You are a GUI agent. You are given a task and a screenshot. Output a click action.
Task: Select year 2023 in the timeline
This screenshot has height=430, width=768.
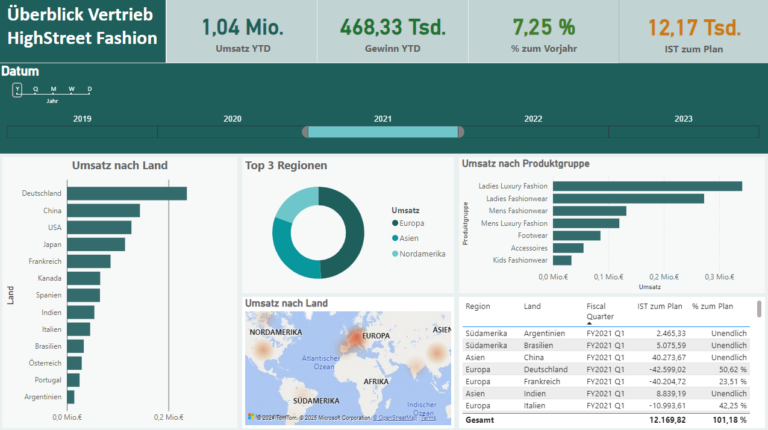(684, 132)
